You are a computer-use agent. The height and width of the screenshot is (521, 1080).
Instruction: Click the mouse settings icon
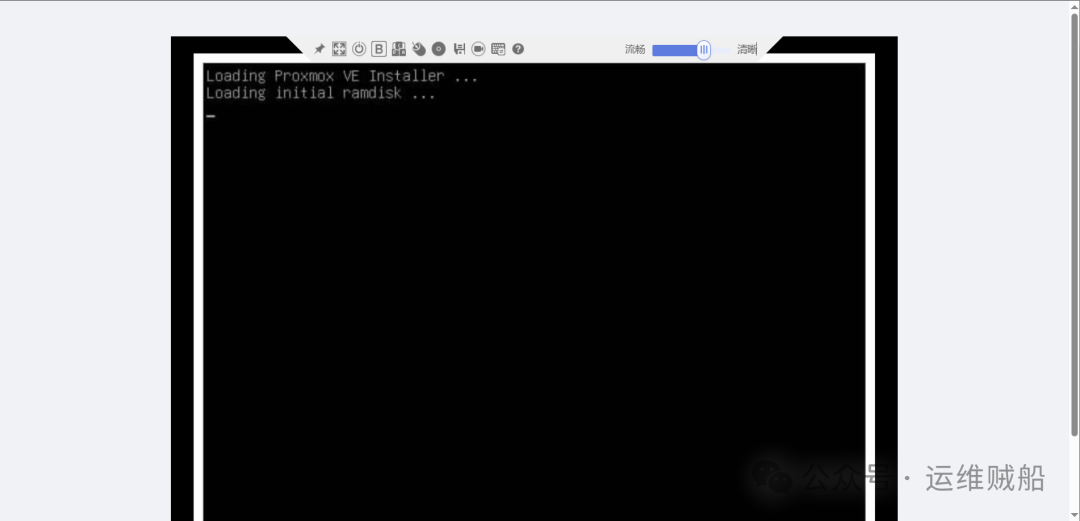pos(419,49)
